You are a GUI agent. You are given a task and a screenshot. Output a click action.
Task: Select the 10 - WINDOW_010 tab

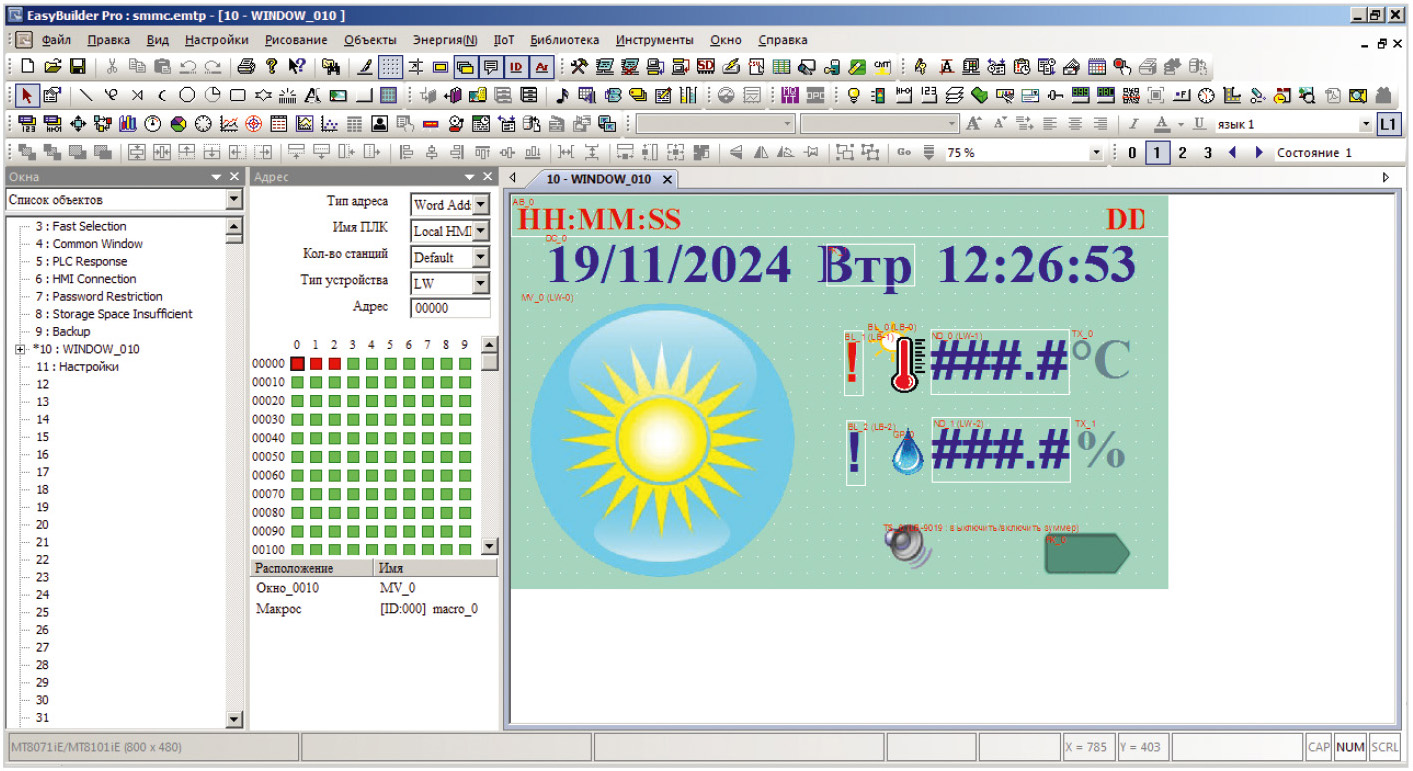pyautogui.click(x=598, y=179)
